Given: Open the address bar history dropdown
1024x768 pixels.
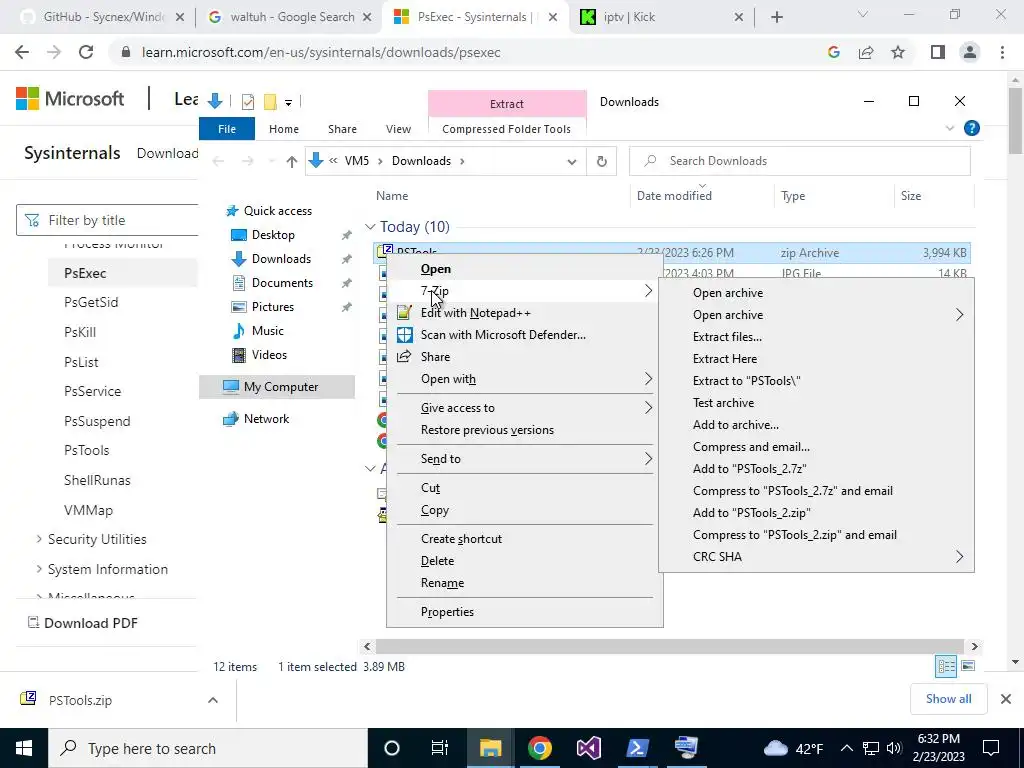Looking at the screenshot, I should pyautogui.click(x=571, y=161).
